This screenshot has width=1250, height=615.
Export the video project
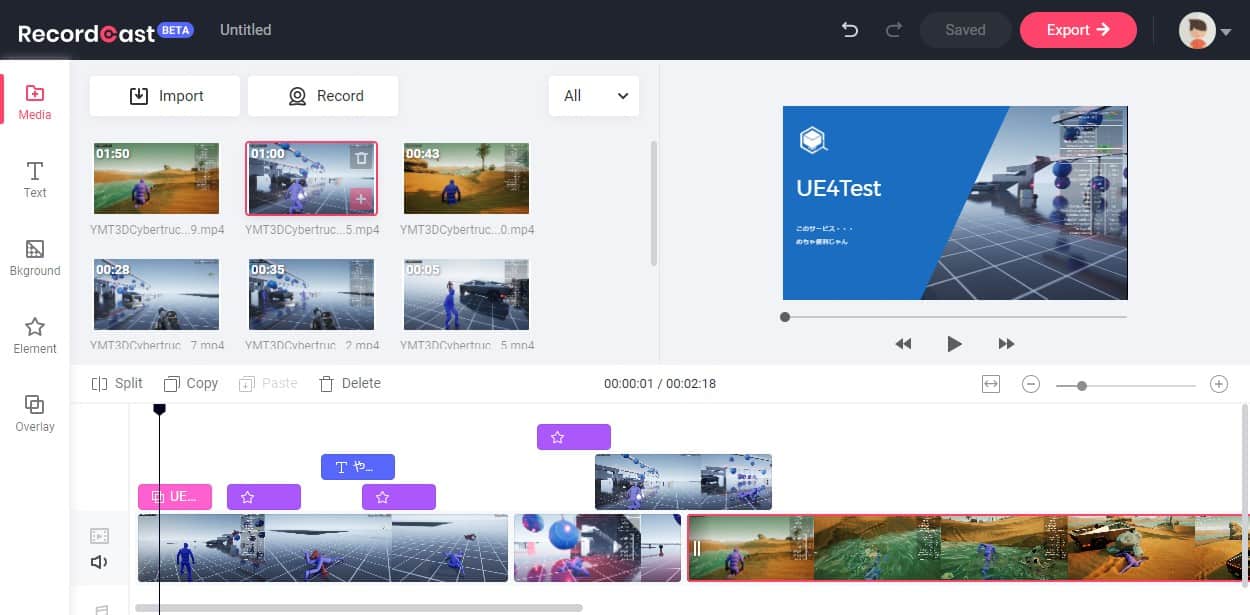(1078, 30)
